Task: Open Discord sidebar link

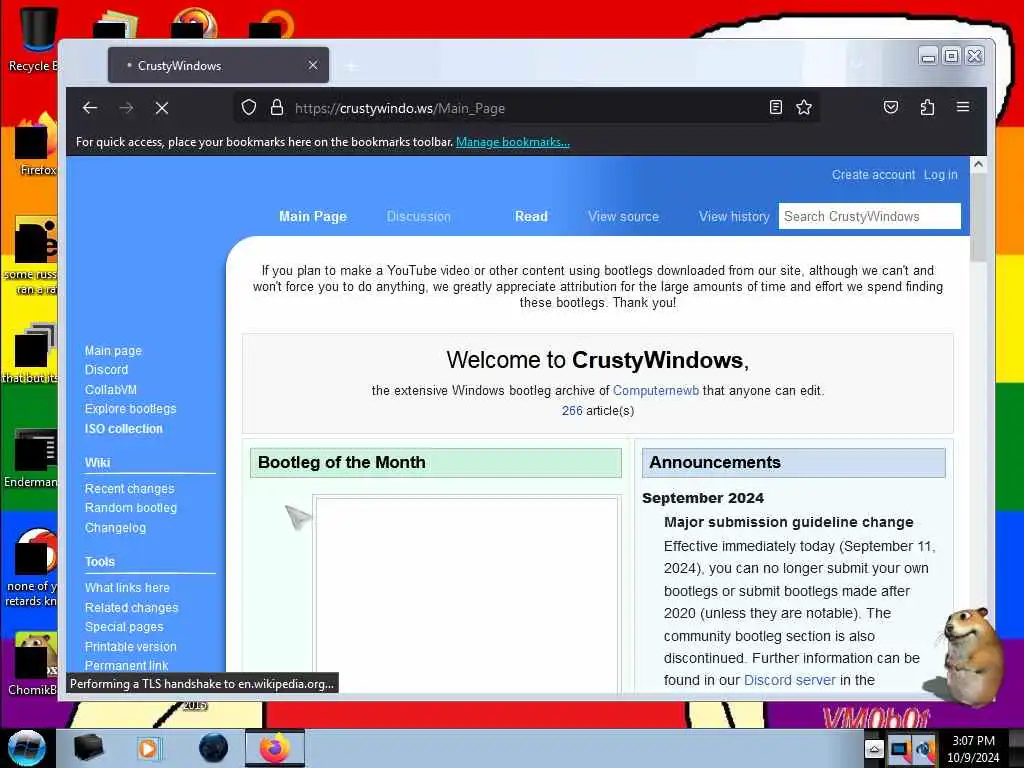Action: click(x=106, y=370)
